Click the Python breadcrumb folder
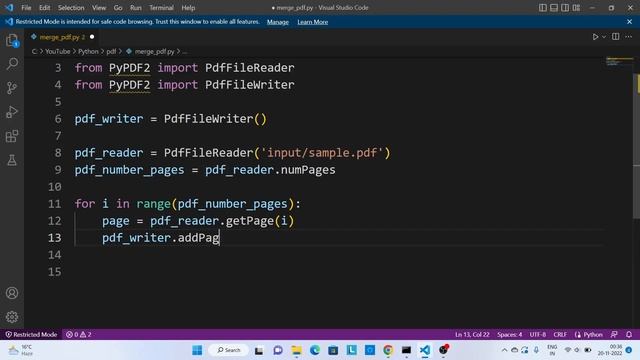 coord(88,51)
